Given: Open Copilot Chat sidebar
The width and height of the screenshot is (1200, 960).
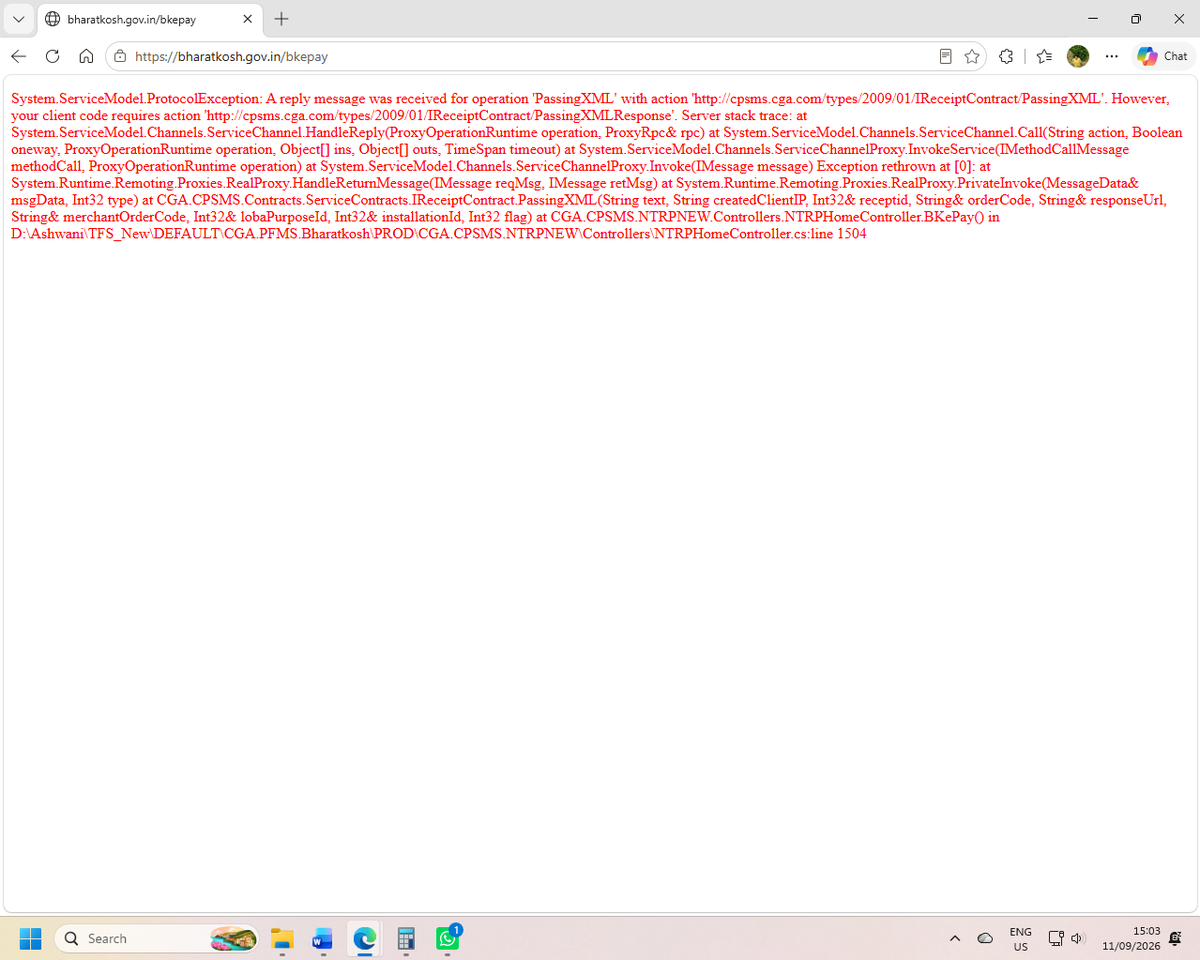Looking at the screenshot, I should (x=1163, y=57).
